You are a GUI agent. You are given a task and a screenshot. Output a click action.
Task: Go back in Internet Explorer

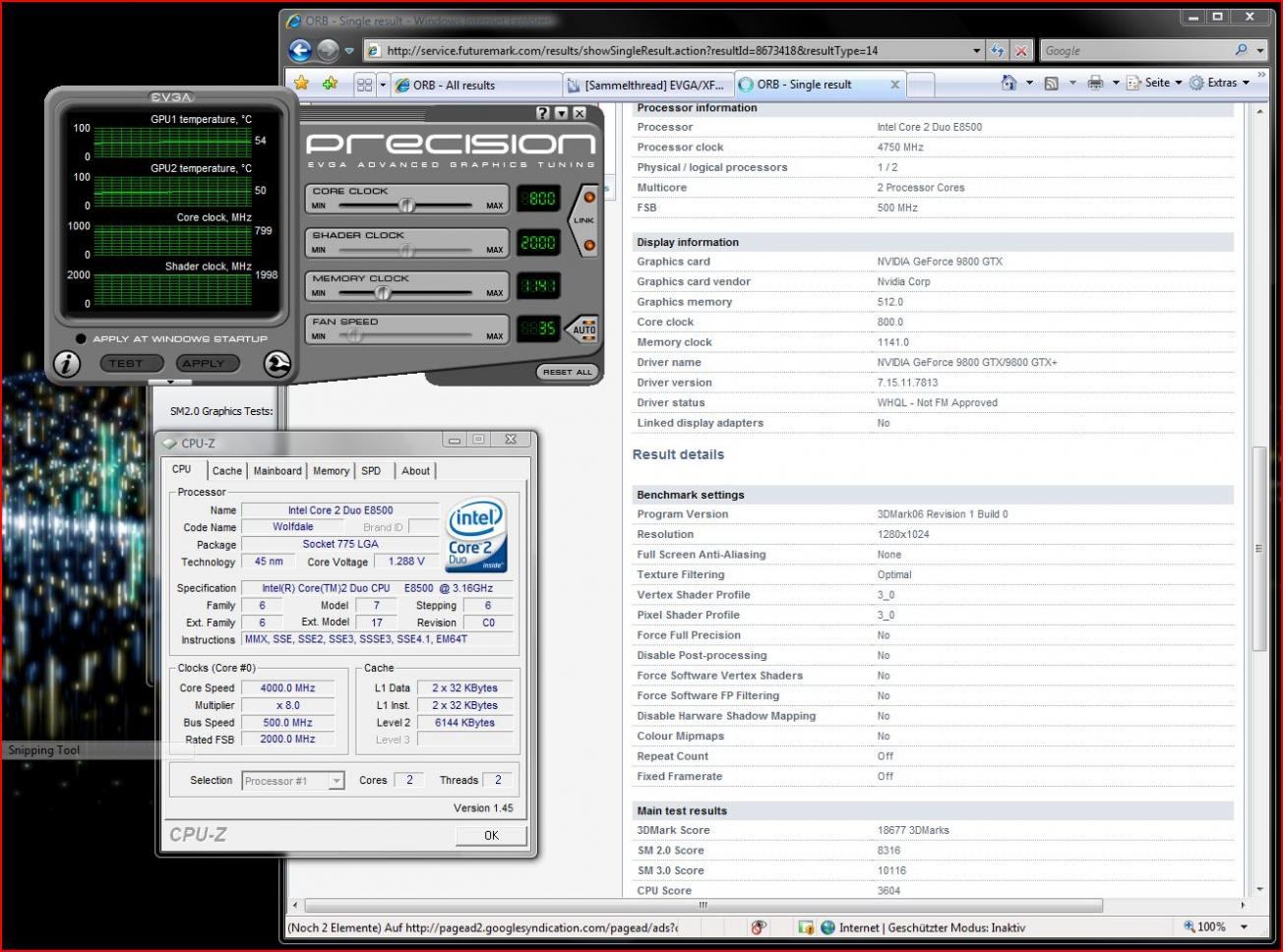click(x=300, y=50)
